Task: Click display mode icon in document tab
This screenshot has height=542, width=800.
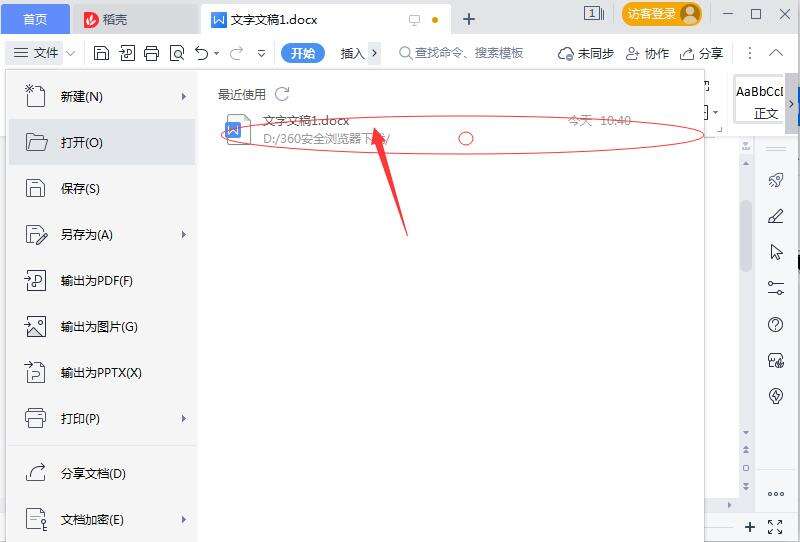Action: (414, 20)
